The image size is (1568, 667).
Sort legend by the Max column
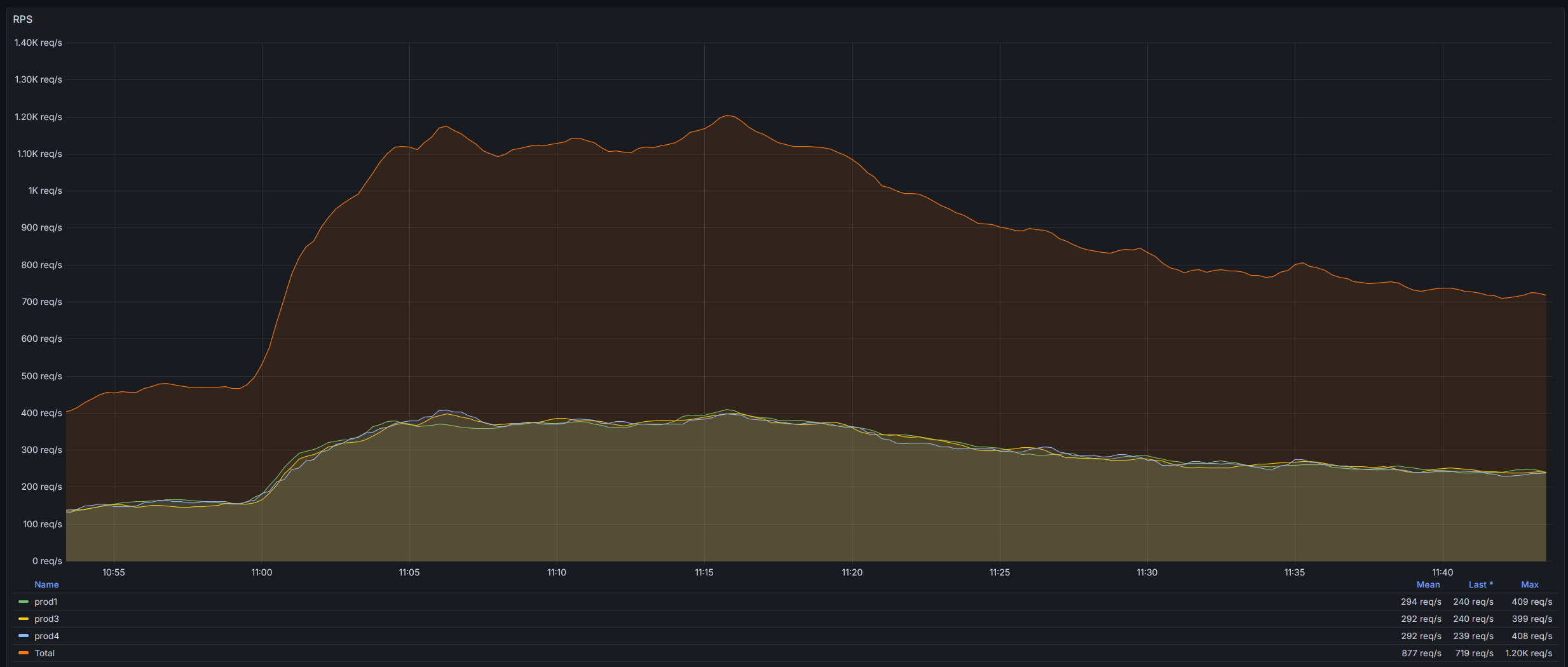coord(1529,584)
